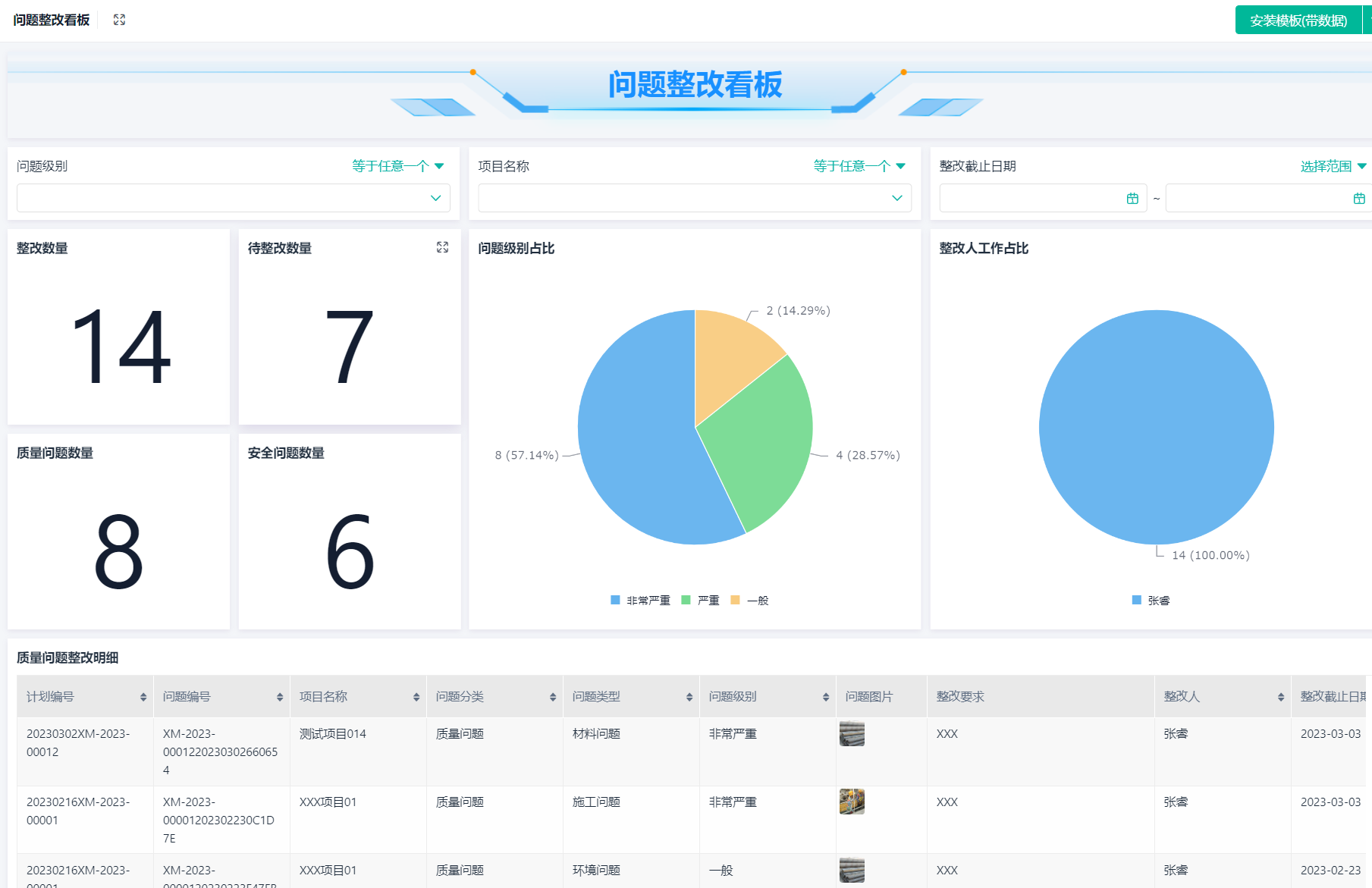Viewport: 1372px width, 888px height.
Task: Open the image thumbnail in 环境问题 row
Action: click(x=852, y=870)
